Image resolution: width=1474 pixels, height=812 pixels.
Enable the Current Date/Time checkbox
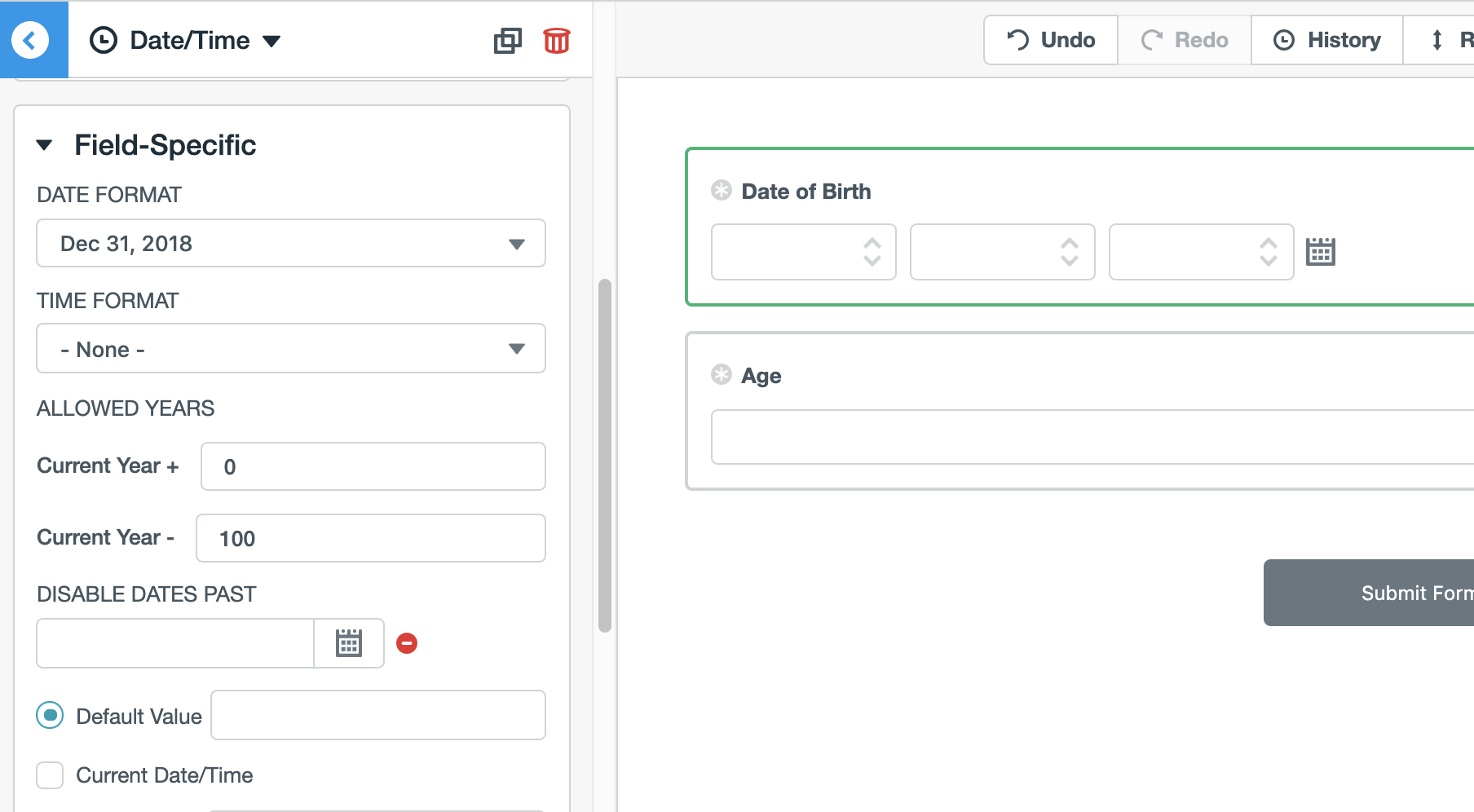tap(50, 775)
